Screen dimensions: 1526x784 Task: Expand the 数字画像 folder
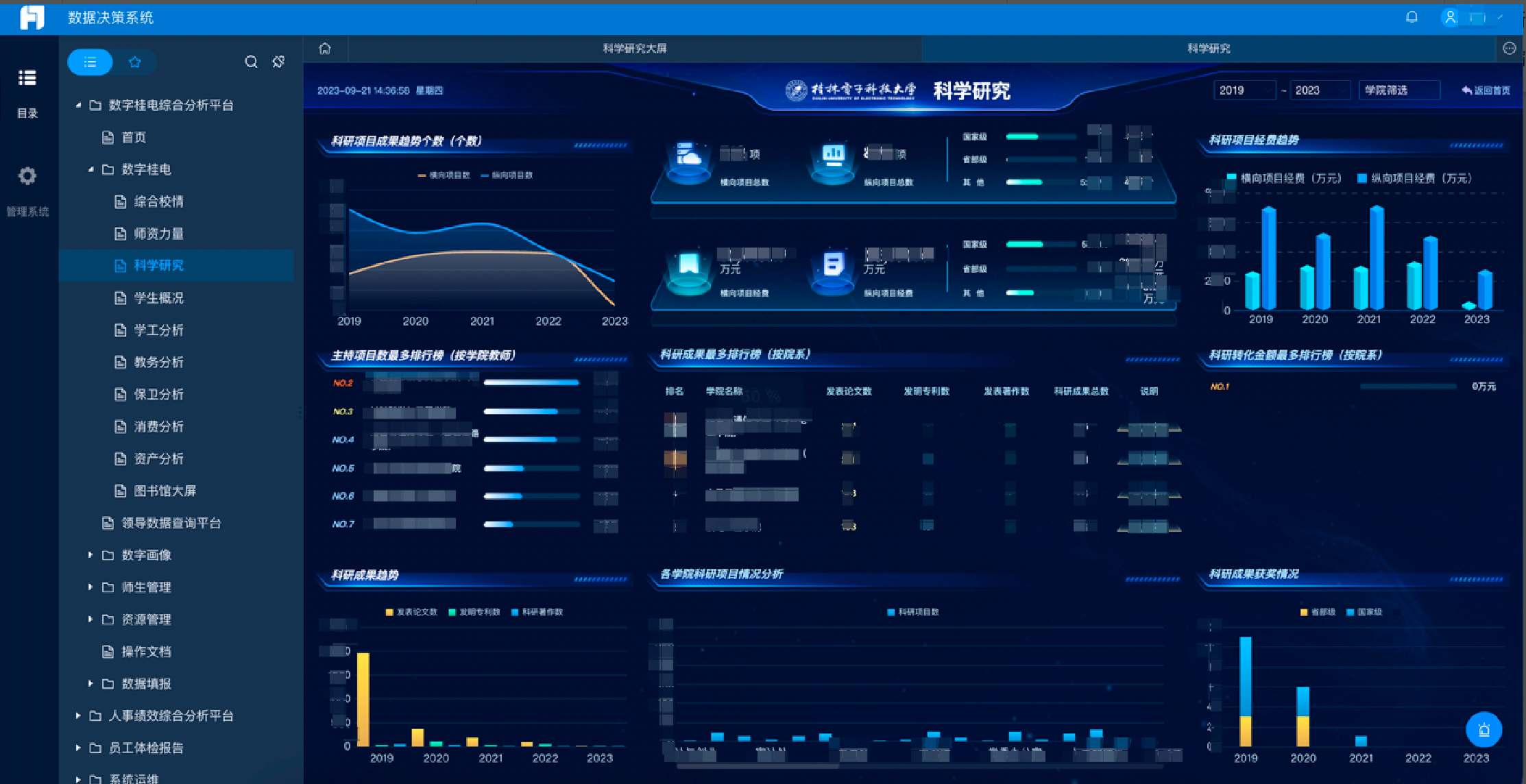point(90,555)
